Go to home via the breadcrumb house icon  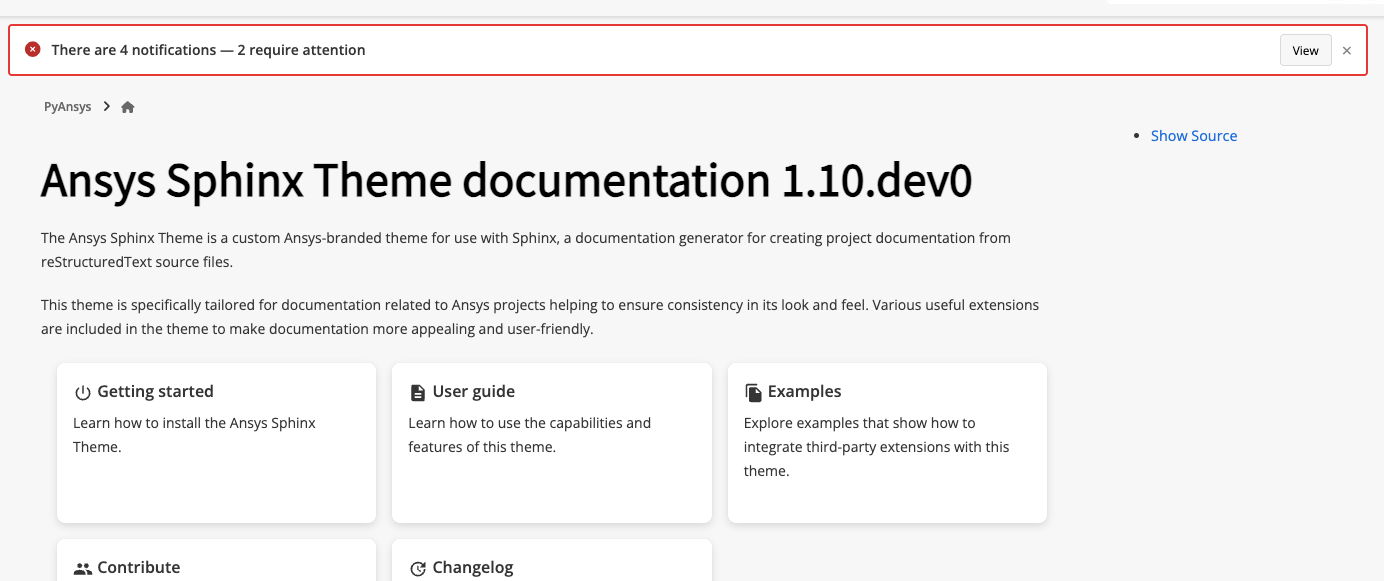coord(128,107)
